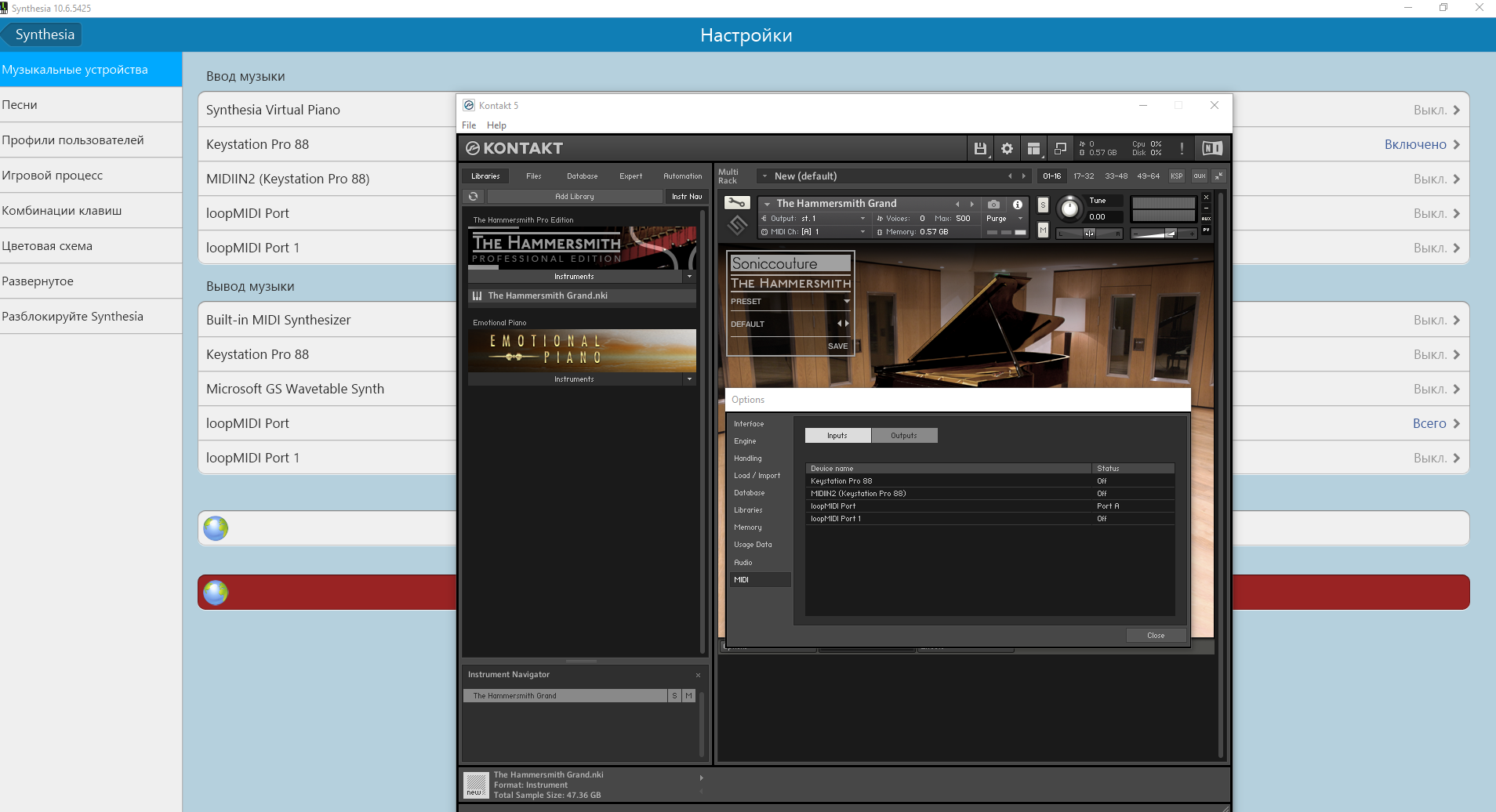1496x812 pixels.
Task: Load previous Hammersmith Grand instrument arrow
Action: 957,204
